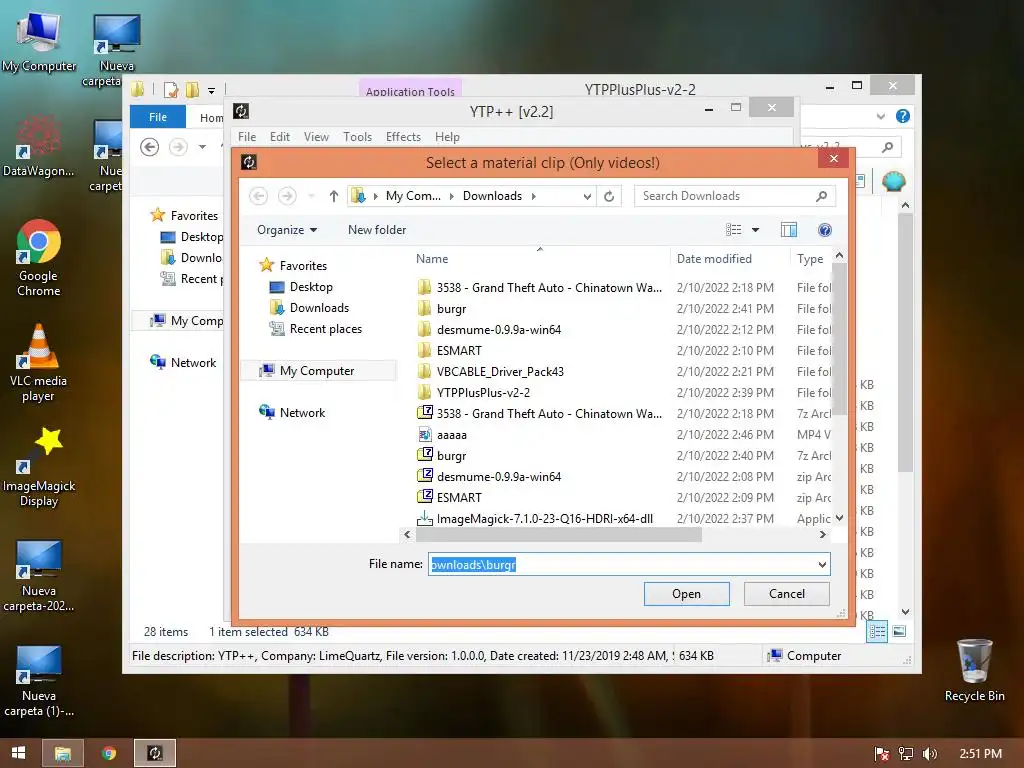Click the File tab in Explorer ribbon
Screen dimensions: 1024x768
(158, 117)
